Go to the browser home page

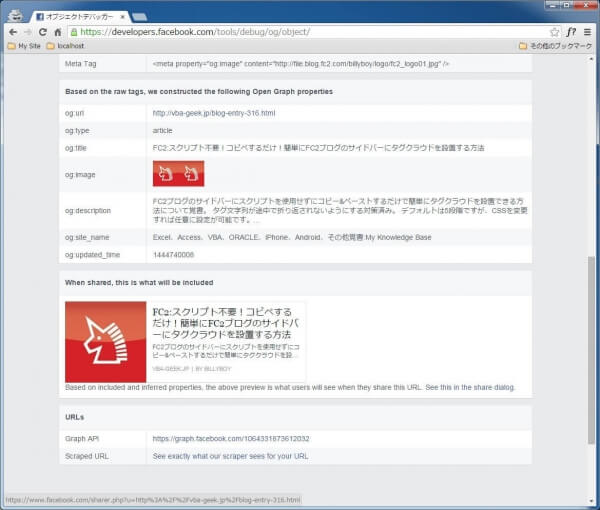click(x=58, y=32)
